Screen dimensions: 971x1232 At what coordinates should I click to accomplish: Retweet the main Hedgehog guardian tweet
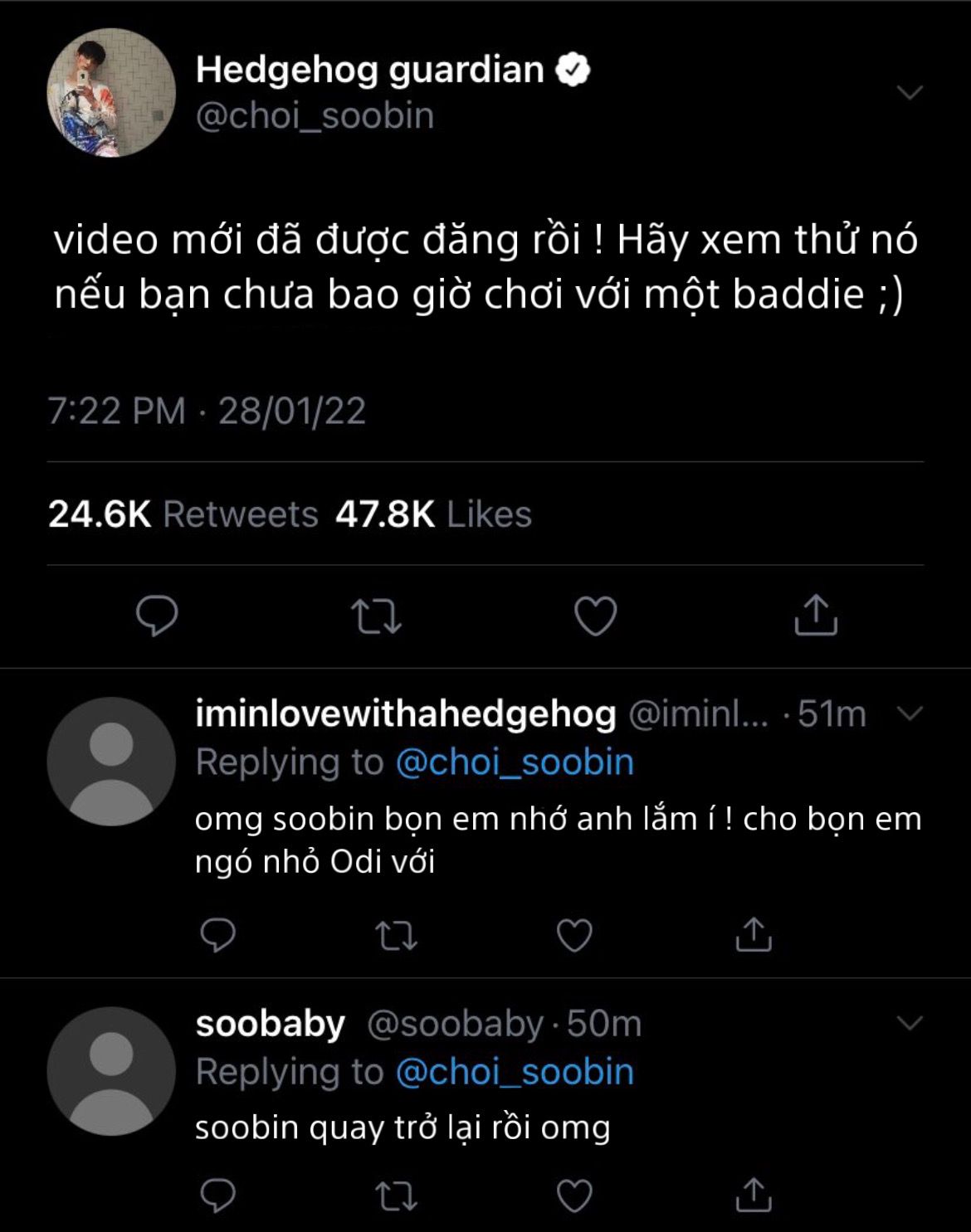(x=376, y=616)
